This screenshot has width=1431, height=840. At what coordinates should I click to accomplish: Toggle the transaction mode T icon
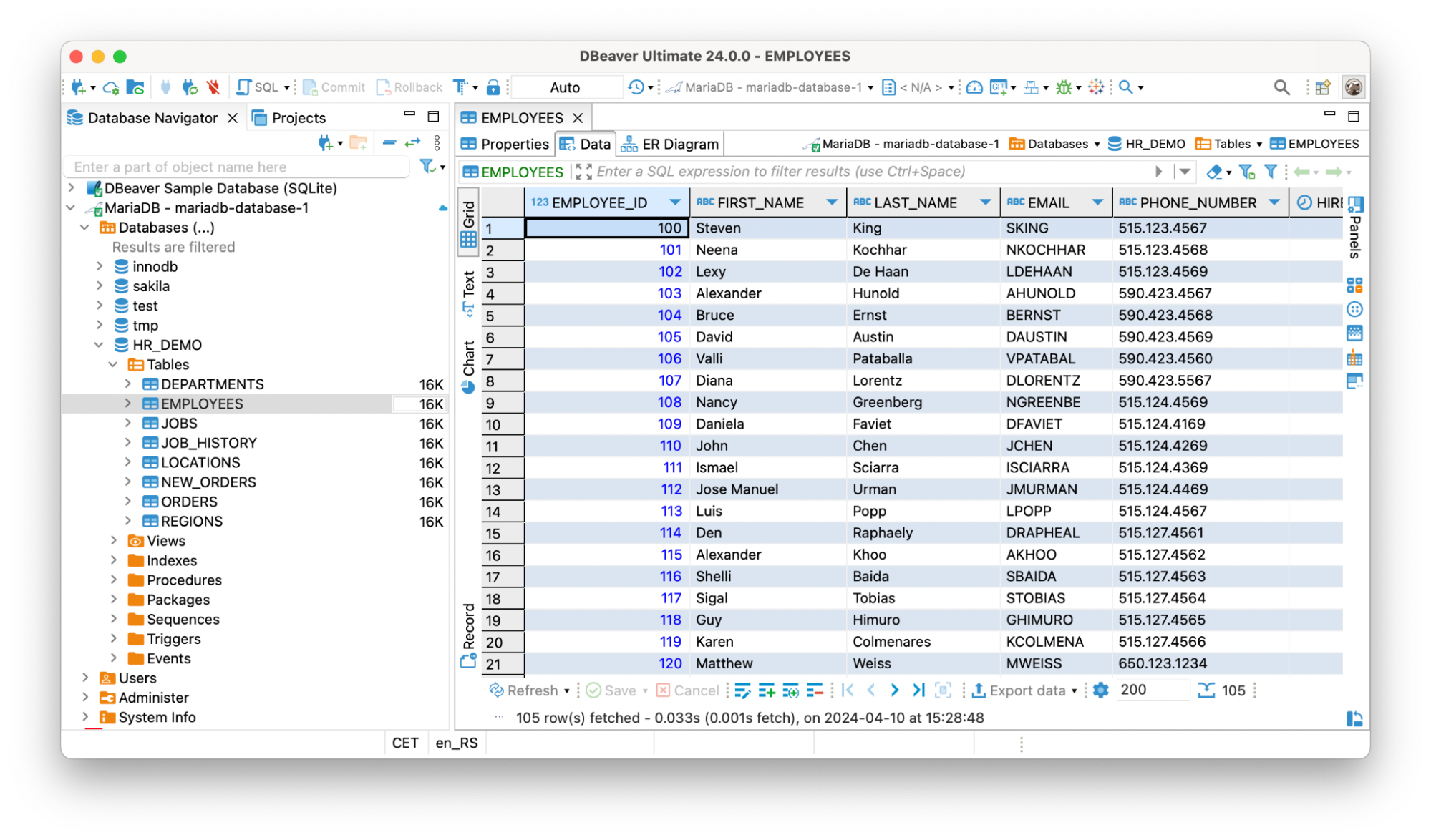(460, 87)
